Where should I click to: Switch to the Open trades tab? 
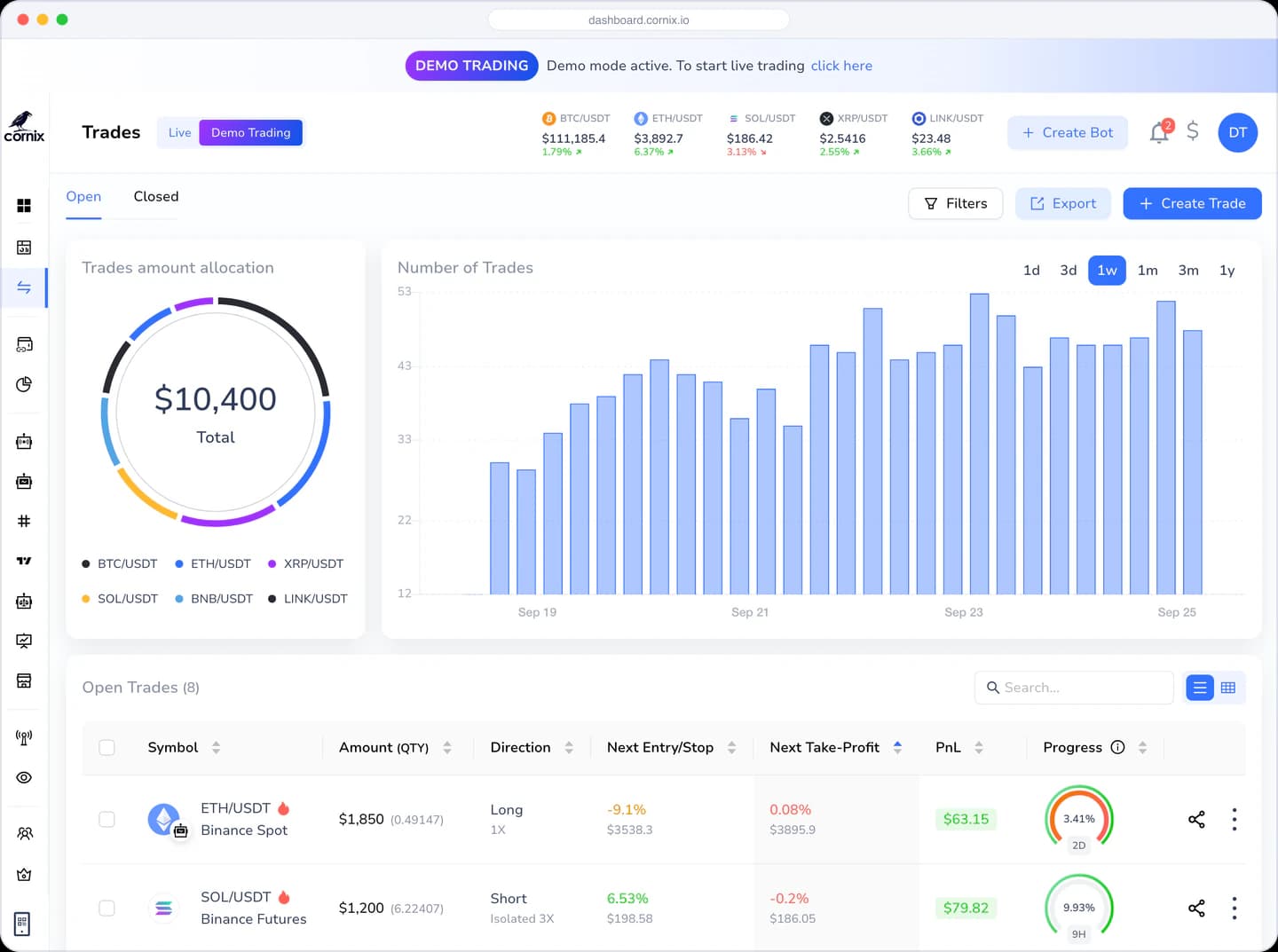[x=83, y=196]
